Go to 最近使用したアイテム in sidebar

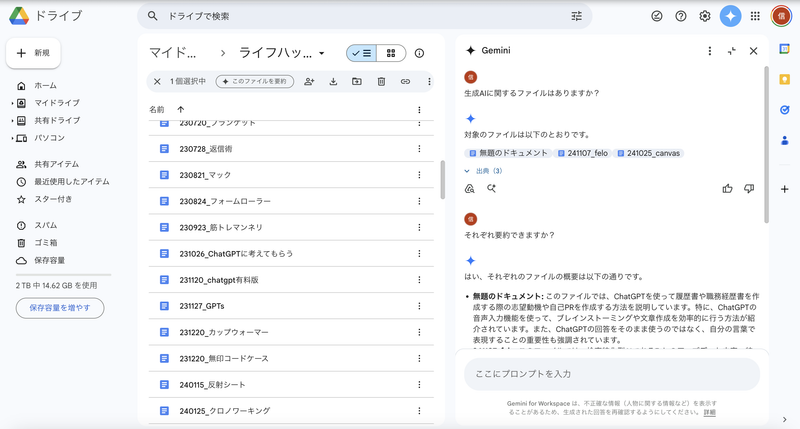pos(71,181)
